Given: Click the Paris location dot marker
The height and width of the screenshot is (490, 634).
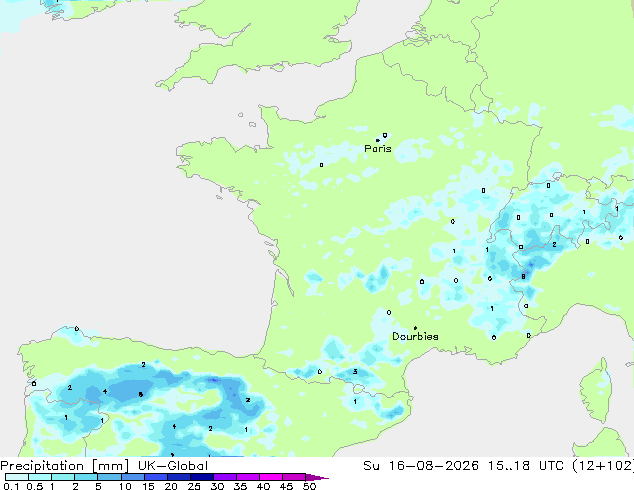Looking at the screenshot, I should click(x=377, y=140).
